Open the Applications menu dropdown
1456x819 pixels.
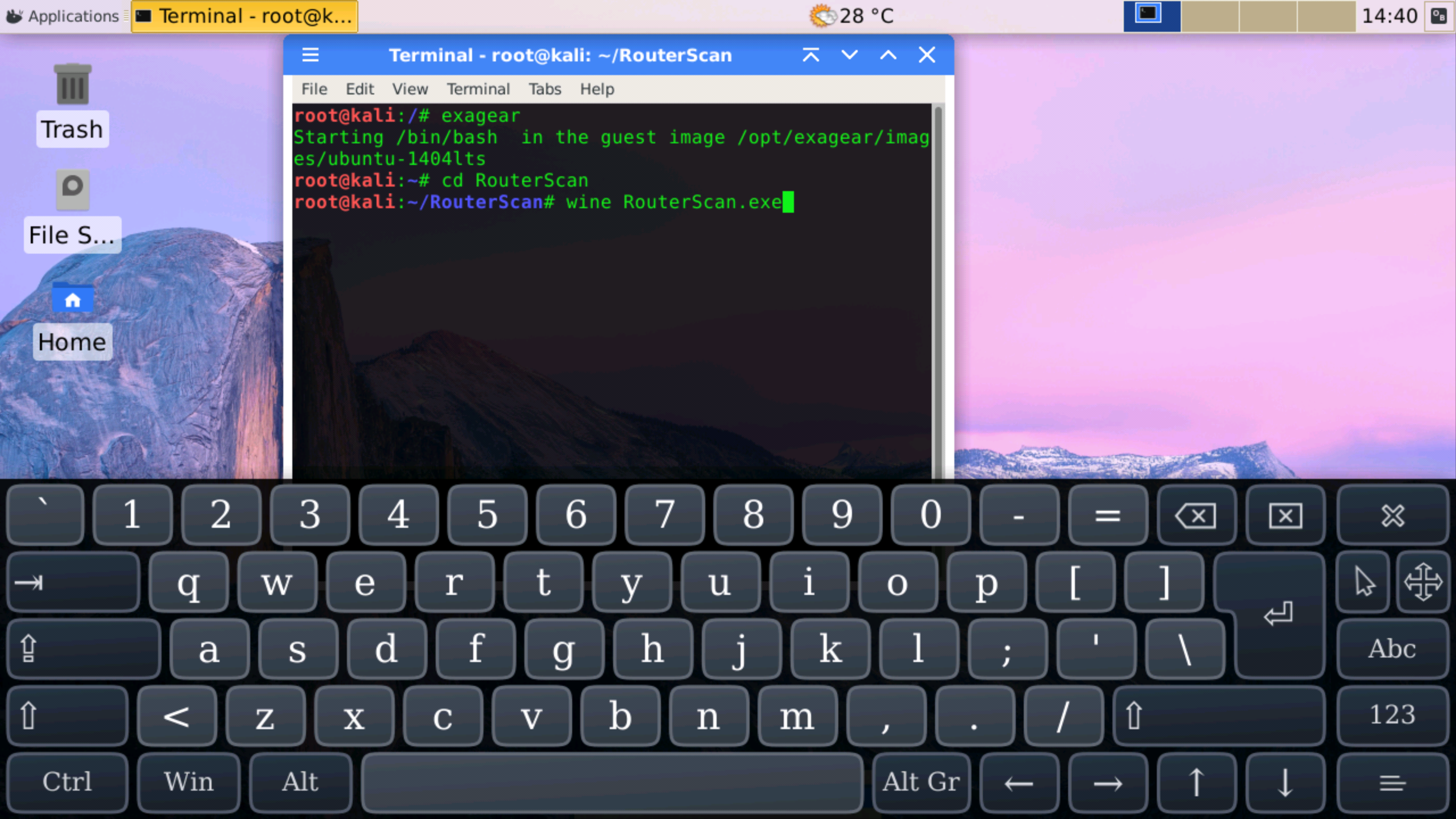coord(64,16)
